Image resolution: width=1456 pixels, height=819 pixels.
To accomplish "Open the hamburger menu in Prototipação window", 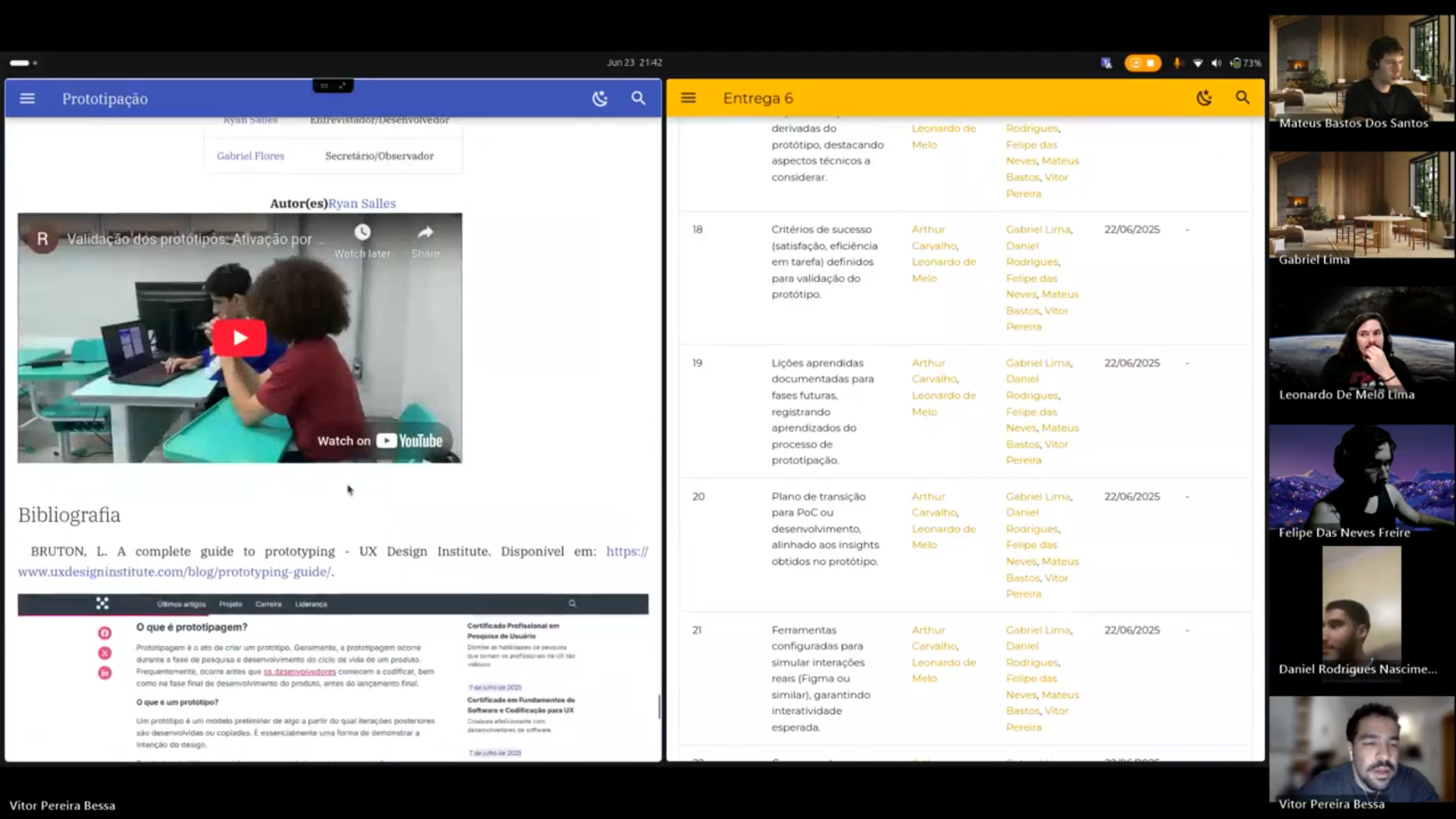I will pos(27,99).
